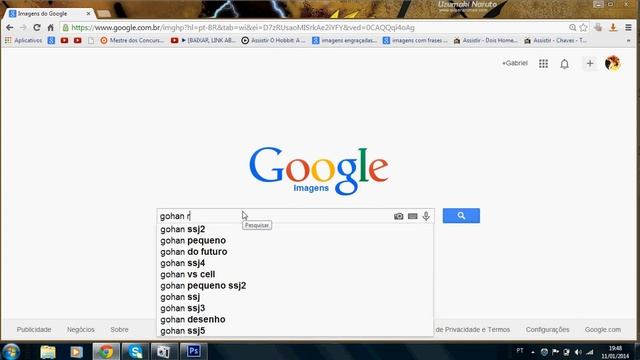Expand the bookmarks bar overflow chevron
Viewport: 640px width, 360px height.
click(629, 40)
